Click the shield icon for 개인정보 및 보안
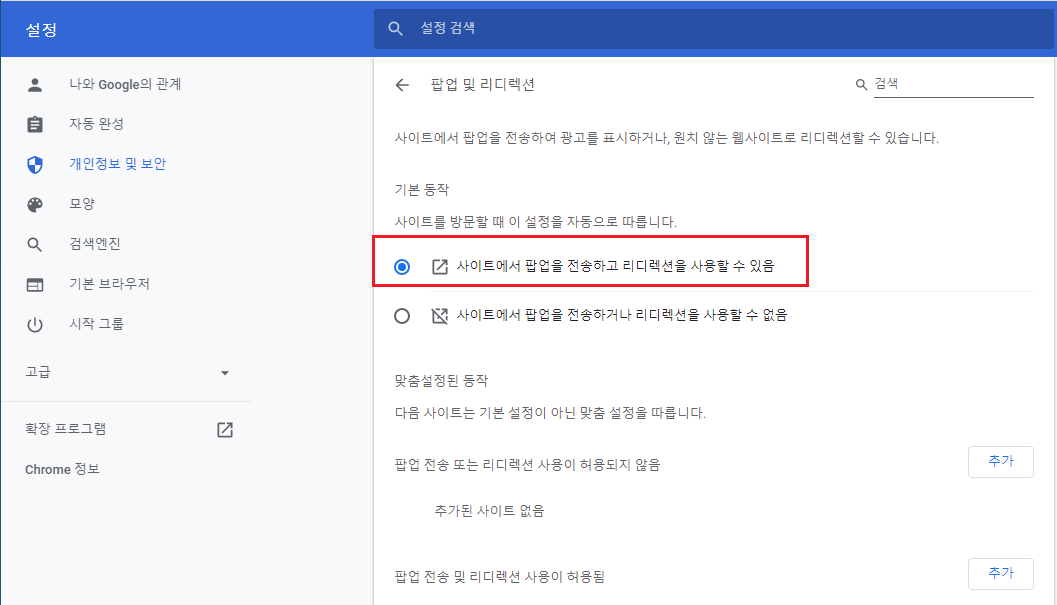The height and width of the screenshot is (605, 1057). [35, 164]
